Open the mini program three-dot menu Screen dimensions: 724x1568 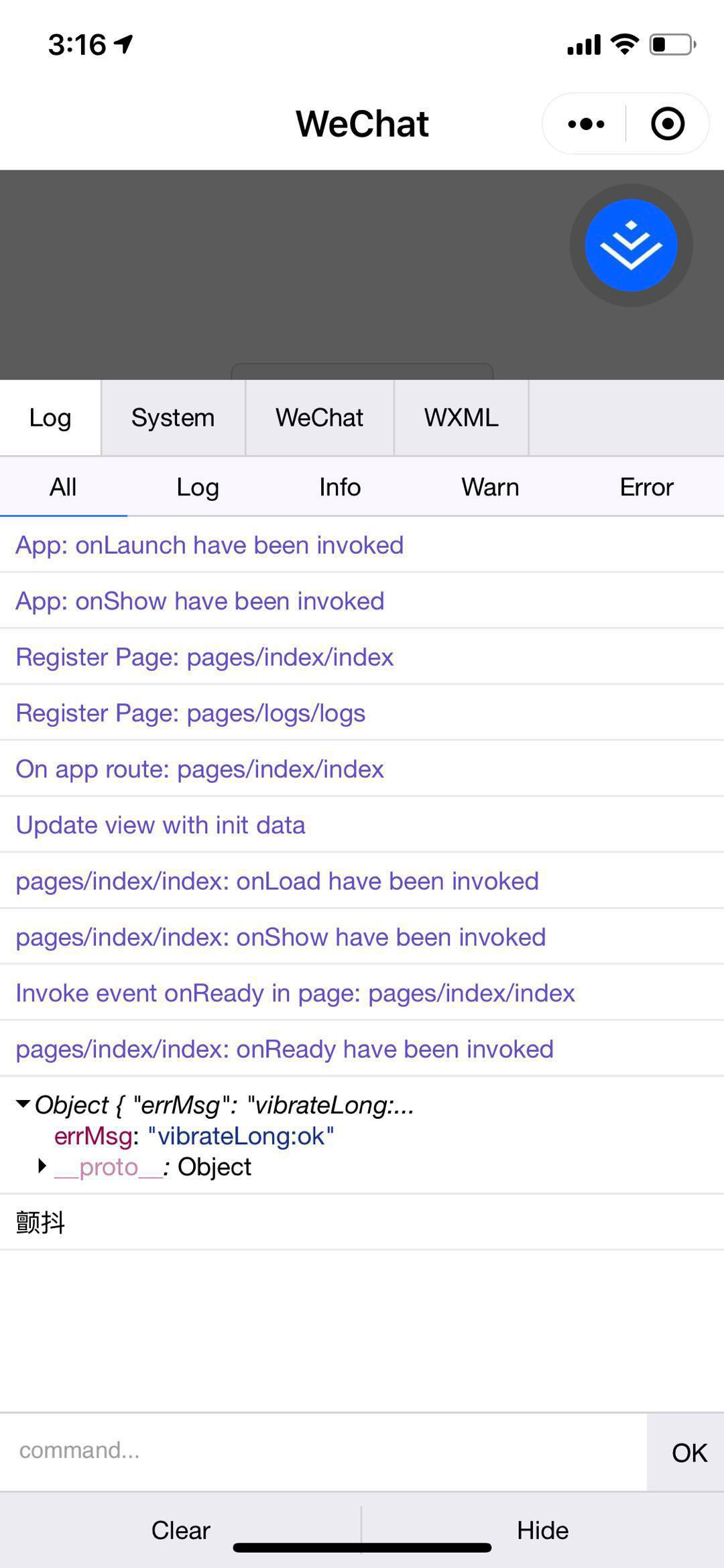click(586, 124)
